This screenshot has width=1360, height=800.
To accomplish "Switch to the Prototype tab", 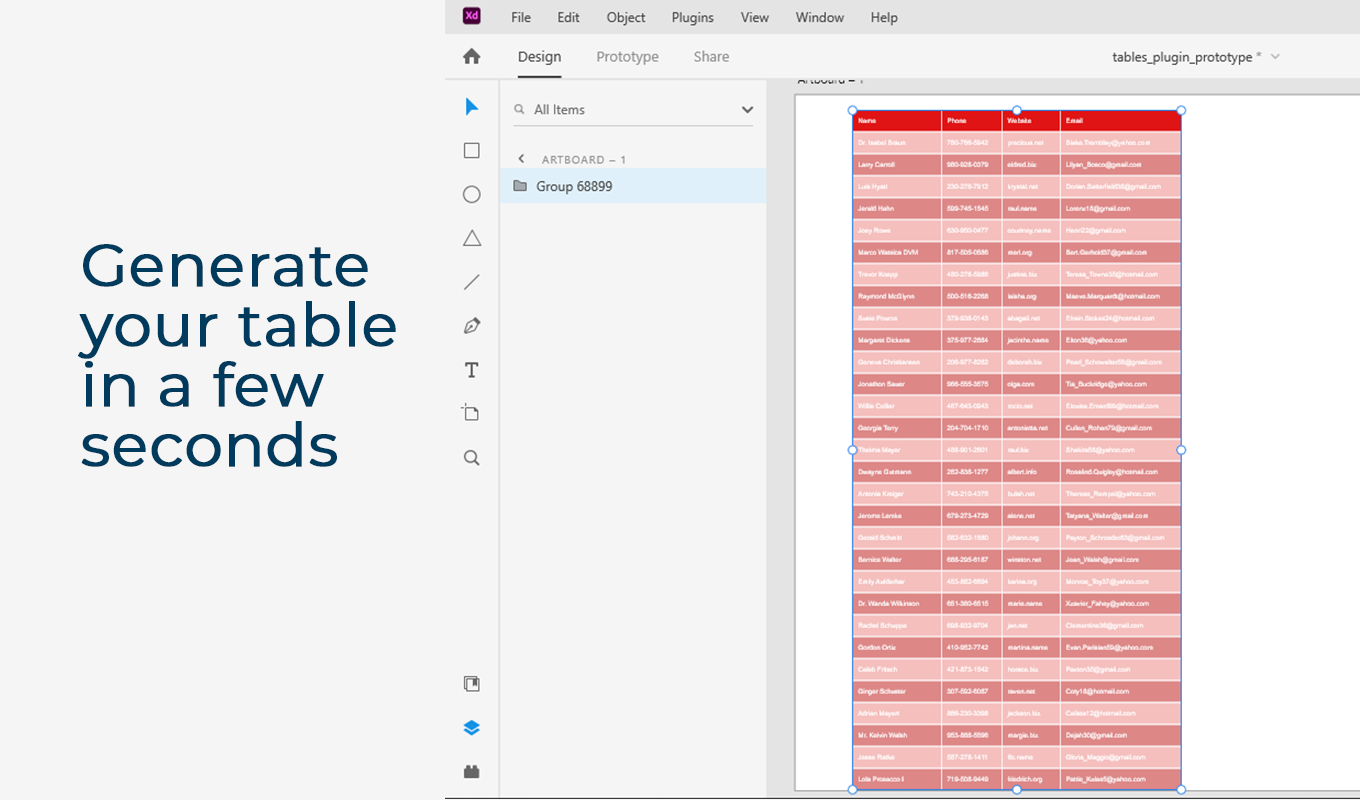I will point(627,57).
